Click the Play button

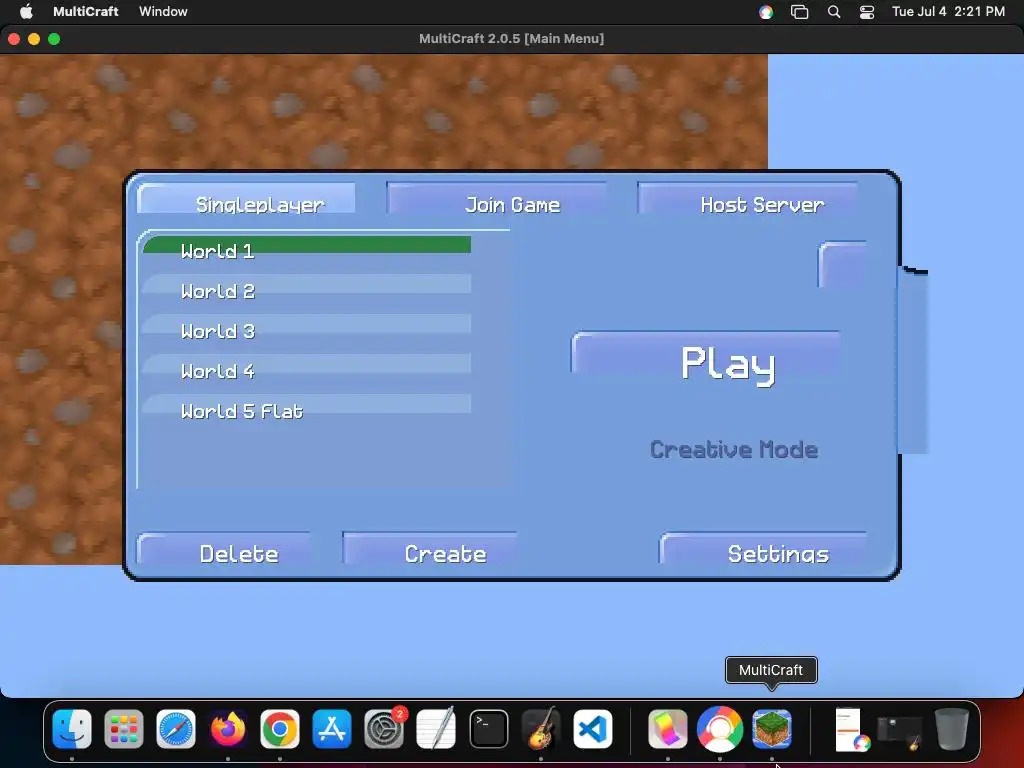pos(706,355)
